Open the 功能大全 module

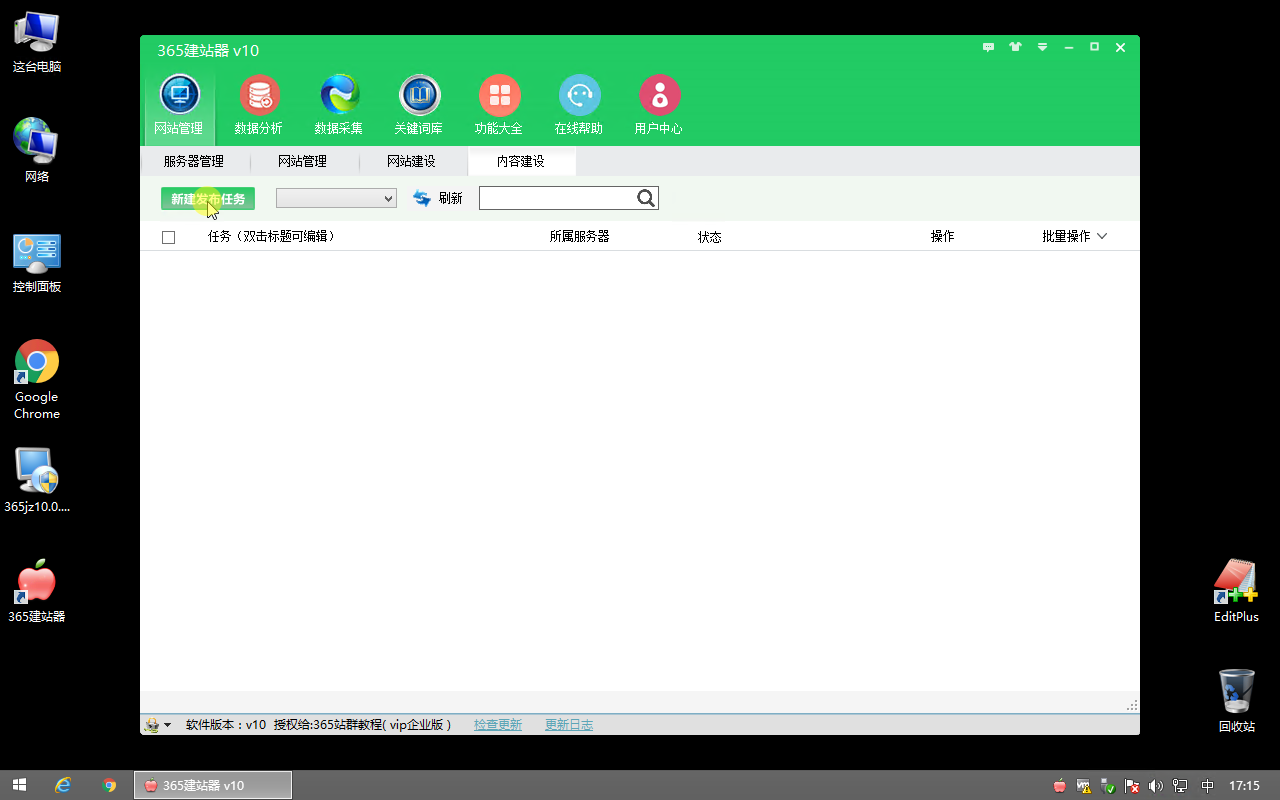tap(499, 106)
